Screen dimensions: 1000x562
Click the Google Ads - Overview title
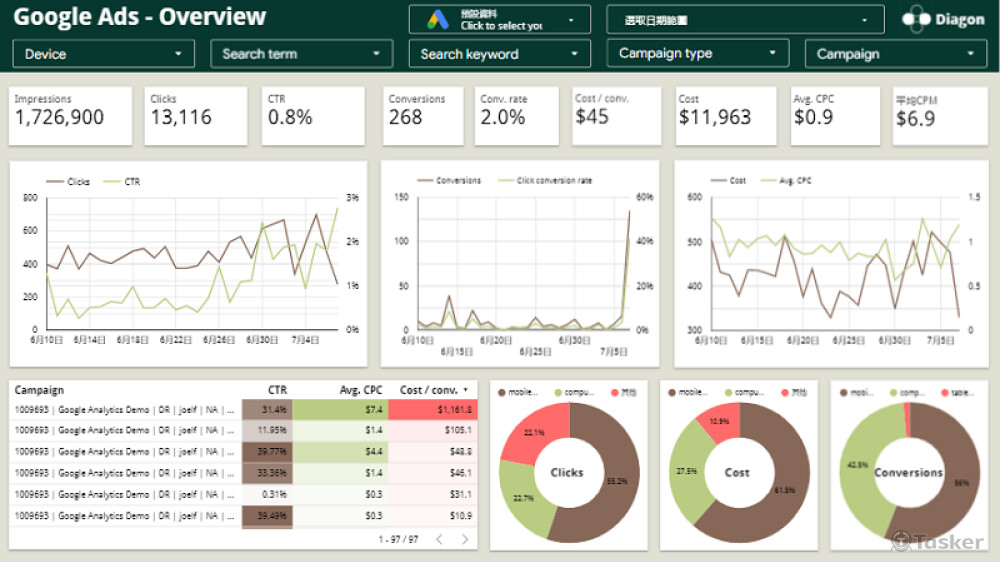pos(140,17)
